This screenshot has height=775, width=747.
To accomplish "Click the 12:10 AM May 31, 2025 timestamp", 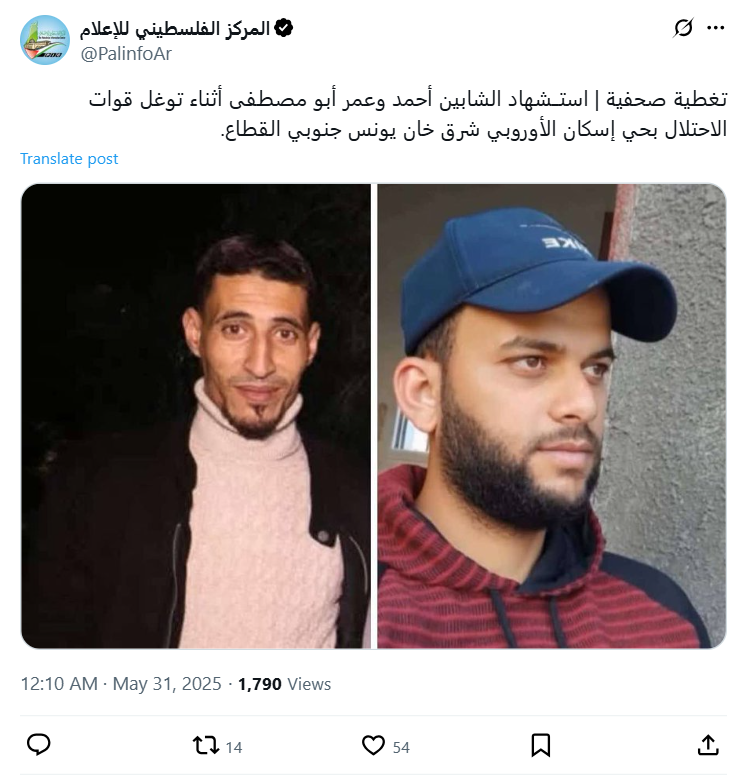I will point(121,684).
